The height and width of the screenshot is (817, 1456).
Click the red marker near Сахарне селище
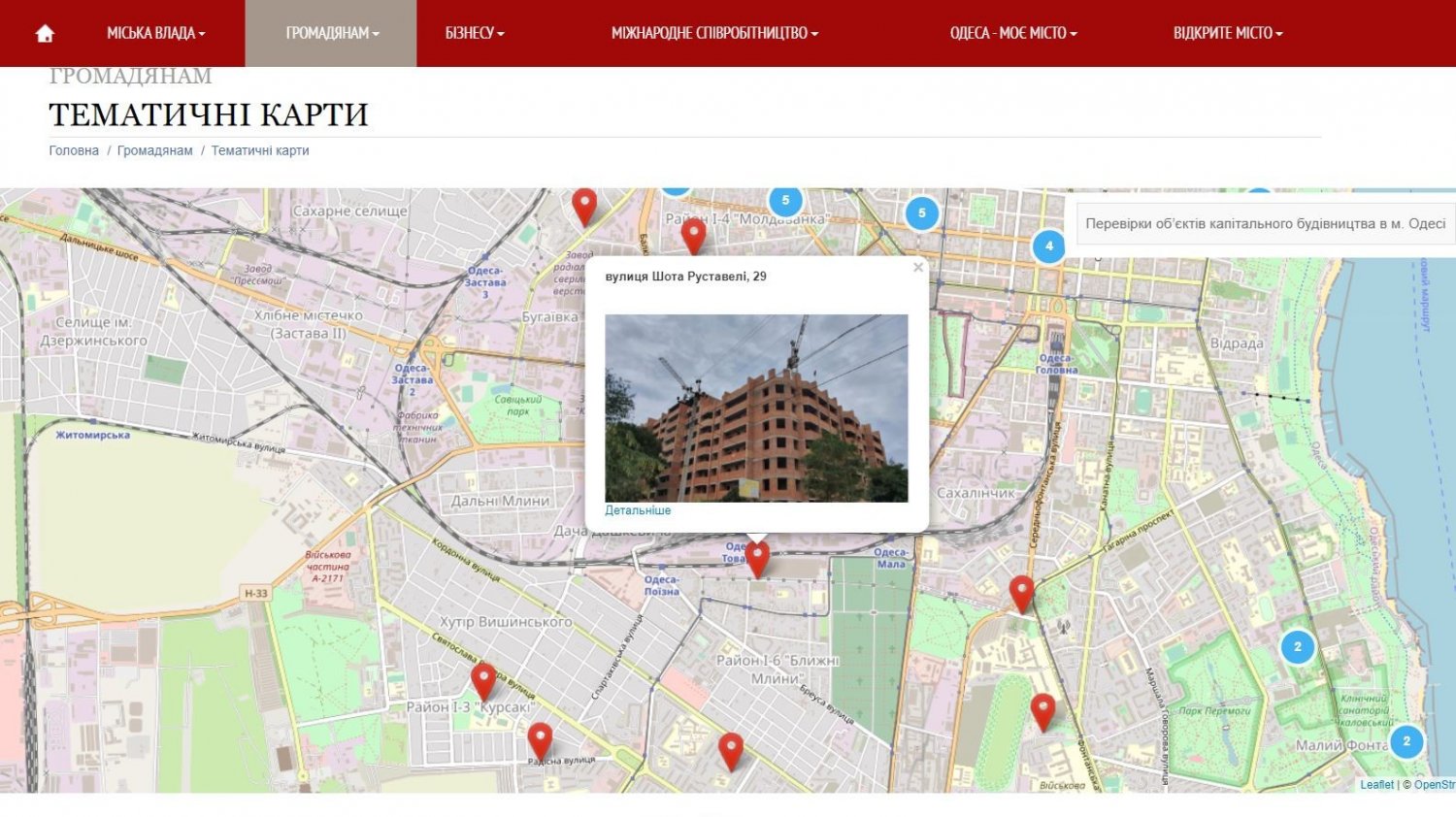[x=584, y=208]
